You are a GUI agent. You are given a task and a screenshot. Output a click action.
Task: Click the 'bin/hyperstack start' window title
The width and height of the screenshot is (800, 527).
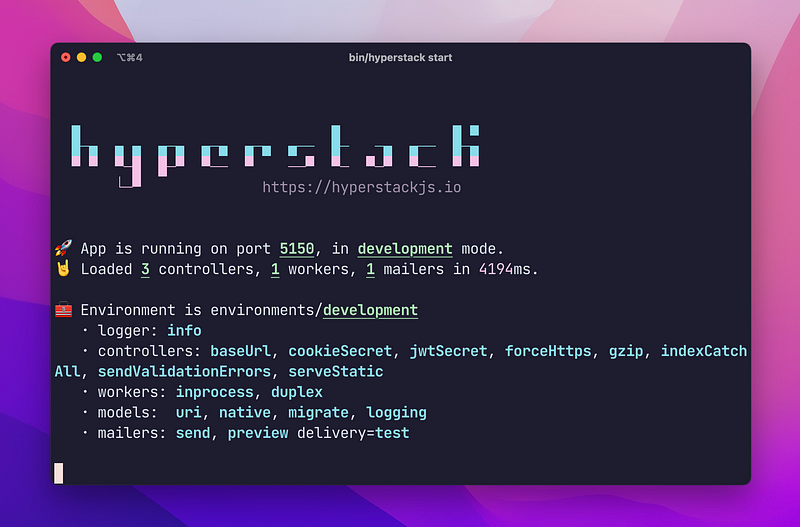point(400,58)
